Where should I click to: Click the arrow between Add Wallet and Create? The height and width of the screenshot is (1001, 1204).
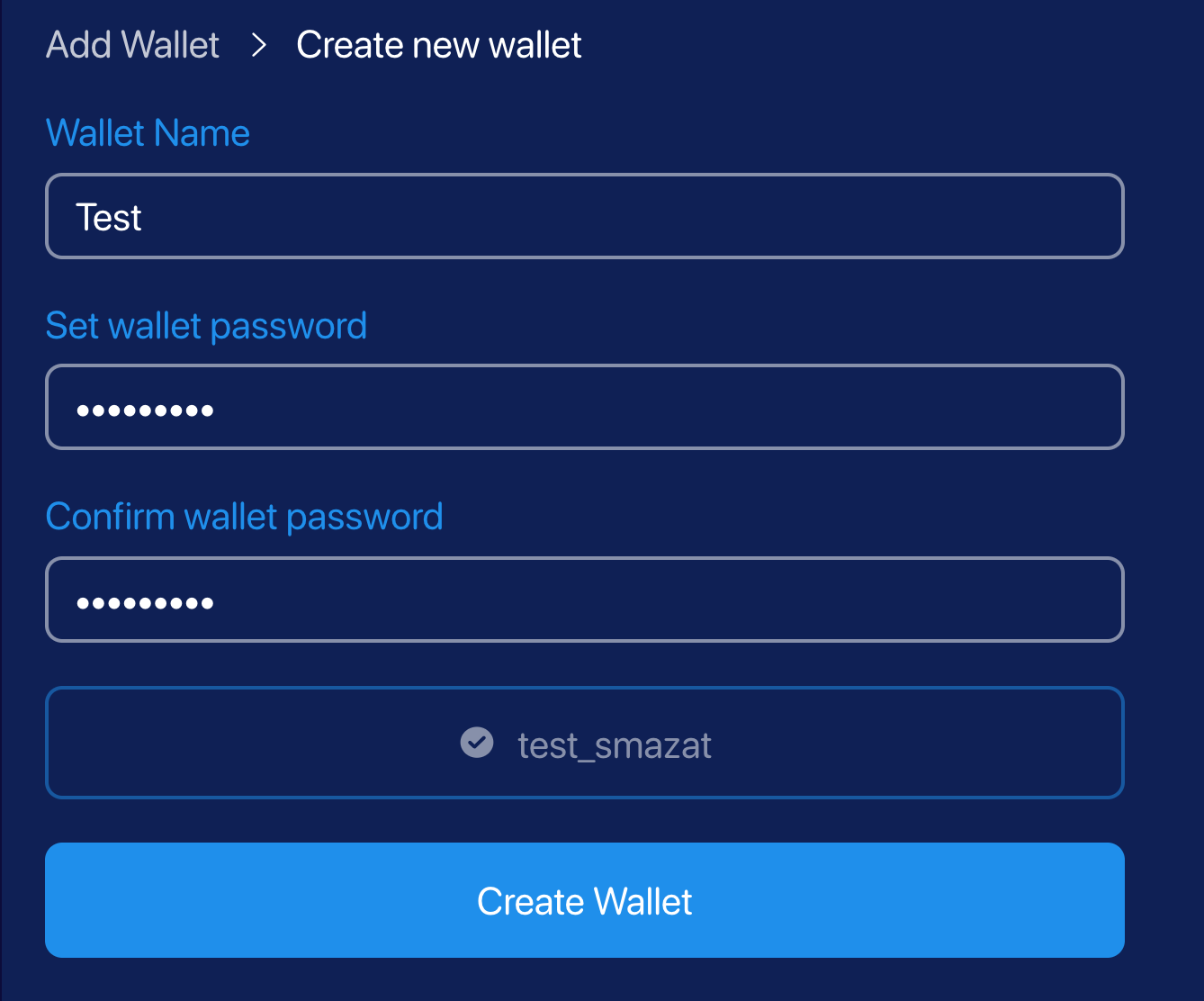(259, 45)
